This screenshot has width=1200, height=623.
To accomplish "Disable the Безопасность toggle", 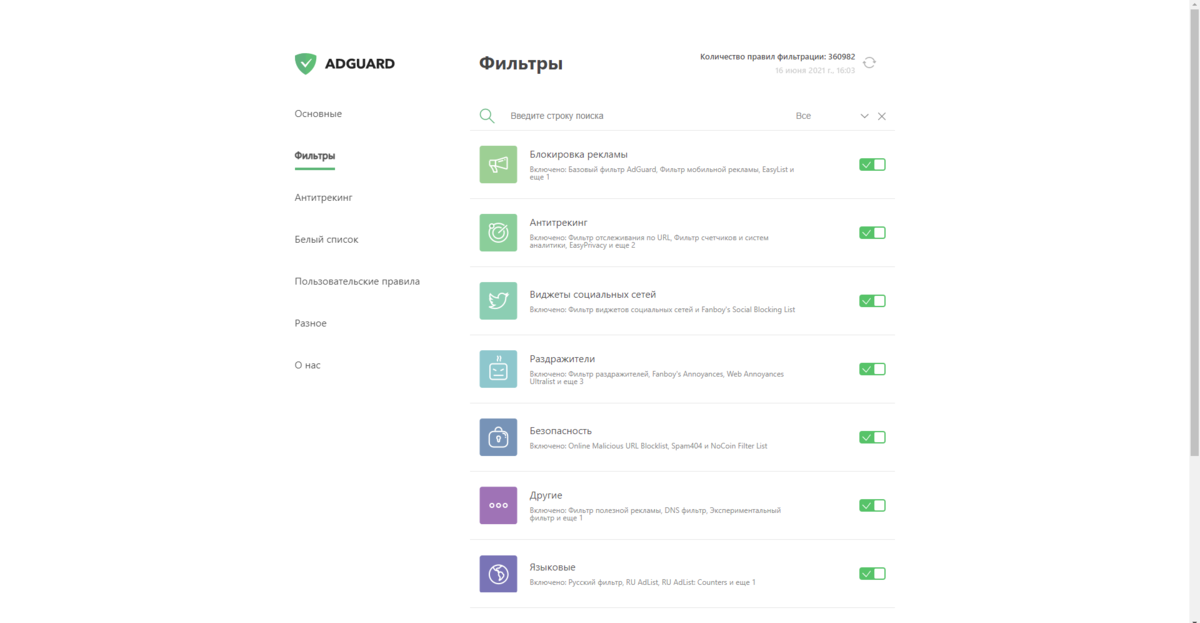I will point(872,437).
